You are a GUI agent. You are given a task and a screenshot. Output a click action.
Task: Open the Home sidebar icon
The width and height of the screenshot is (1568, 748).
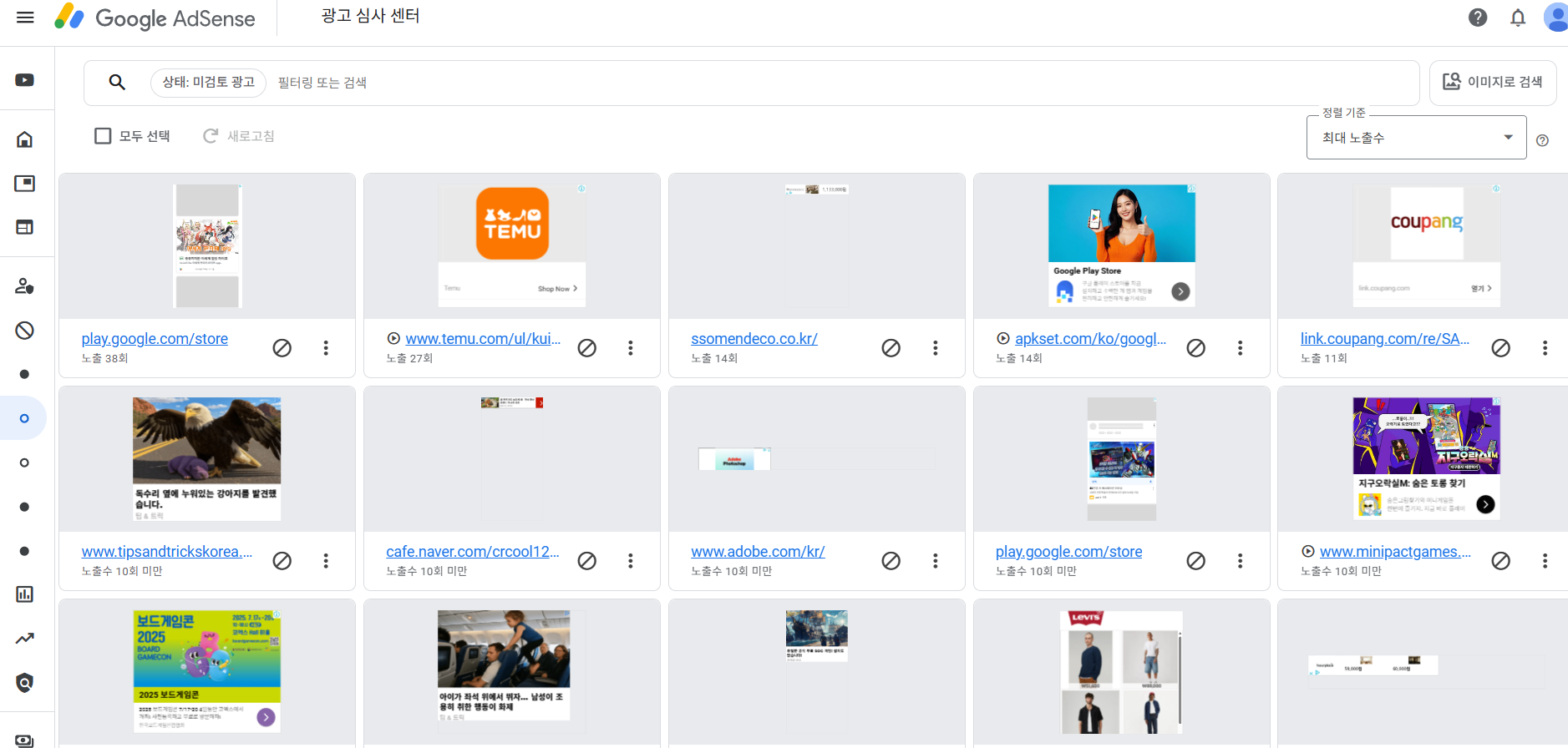[25, 139]
